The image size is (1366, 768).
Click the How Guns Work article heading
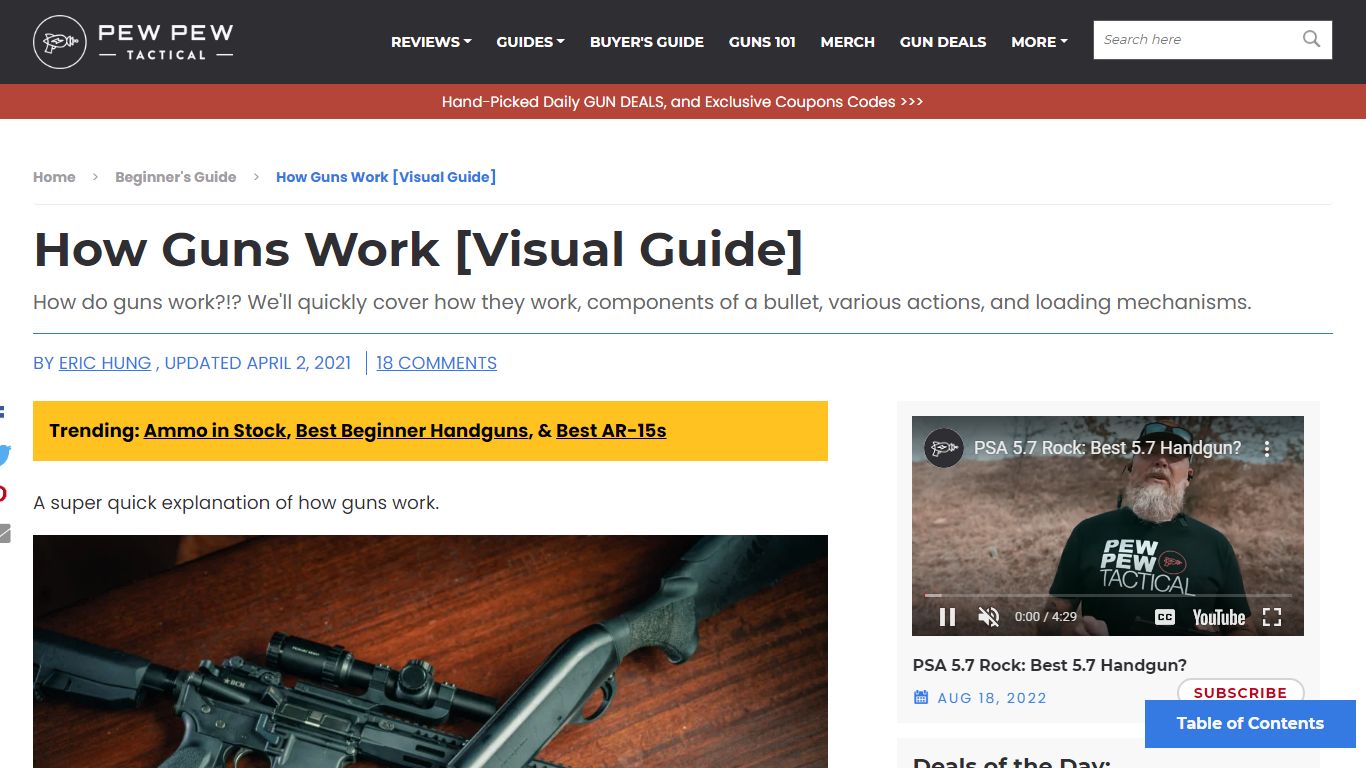click(x=418, y=249)
